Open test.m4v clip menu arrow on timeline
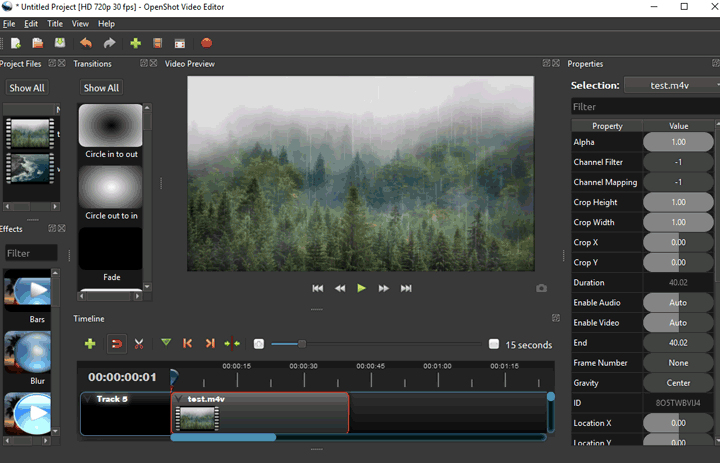The height and width of the screenshot is (463, 720). pos(179,399)
